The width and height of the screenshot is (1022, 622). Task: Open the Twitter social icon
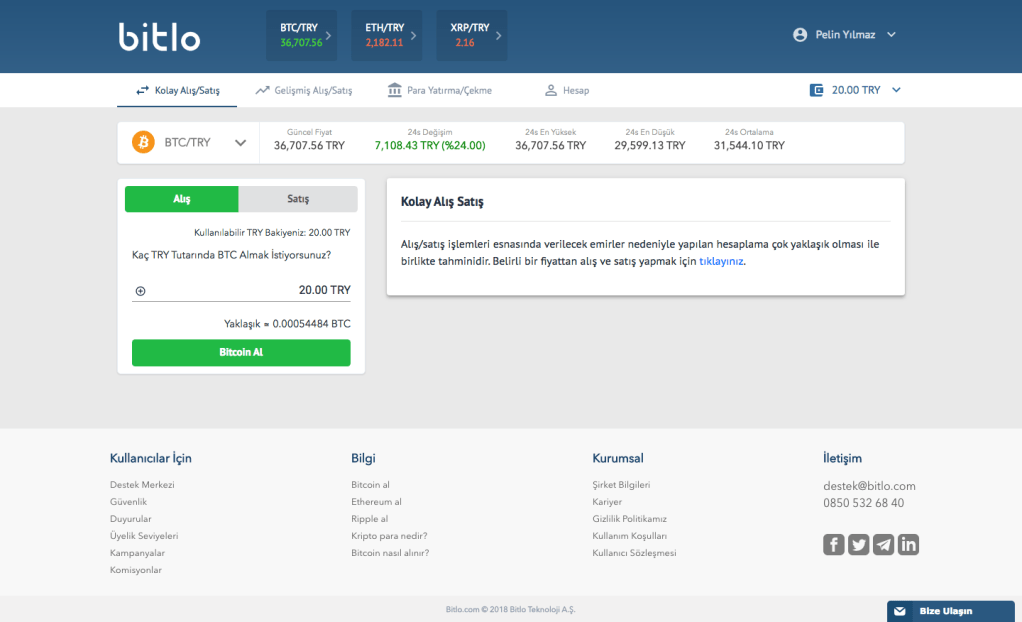pyautogui.click(x=859, y=544)
